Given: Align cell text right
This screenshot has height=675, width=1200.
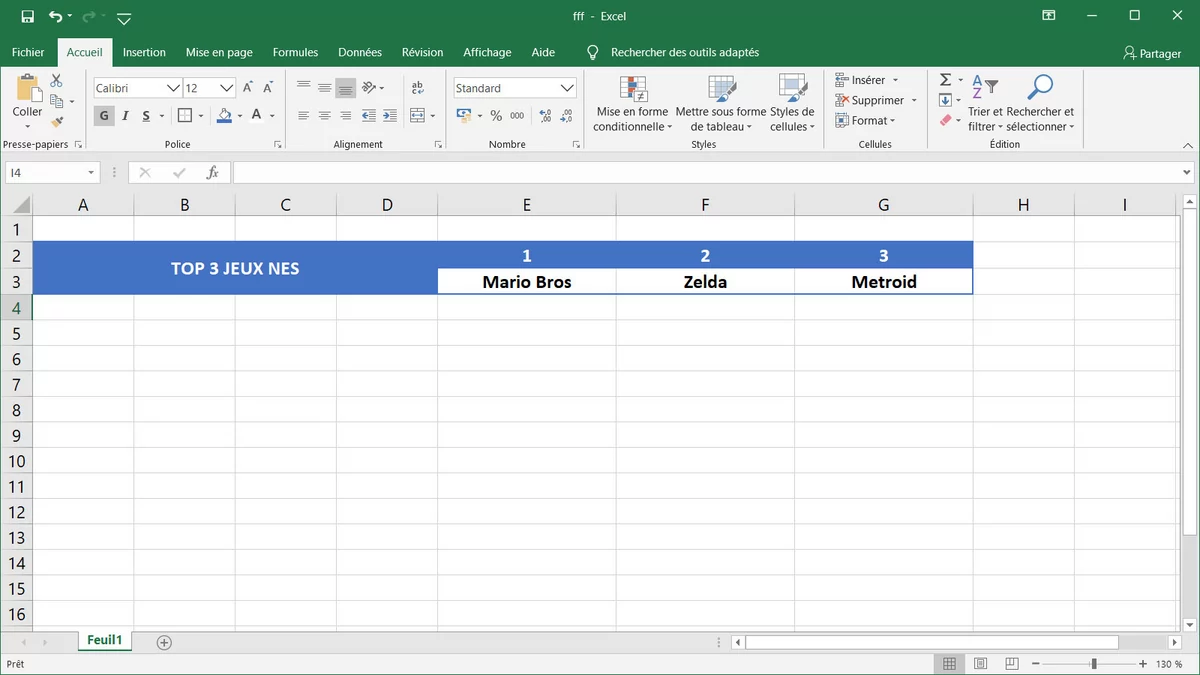Looking at the screenshot, I should click(x=345, y=116).
